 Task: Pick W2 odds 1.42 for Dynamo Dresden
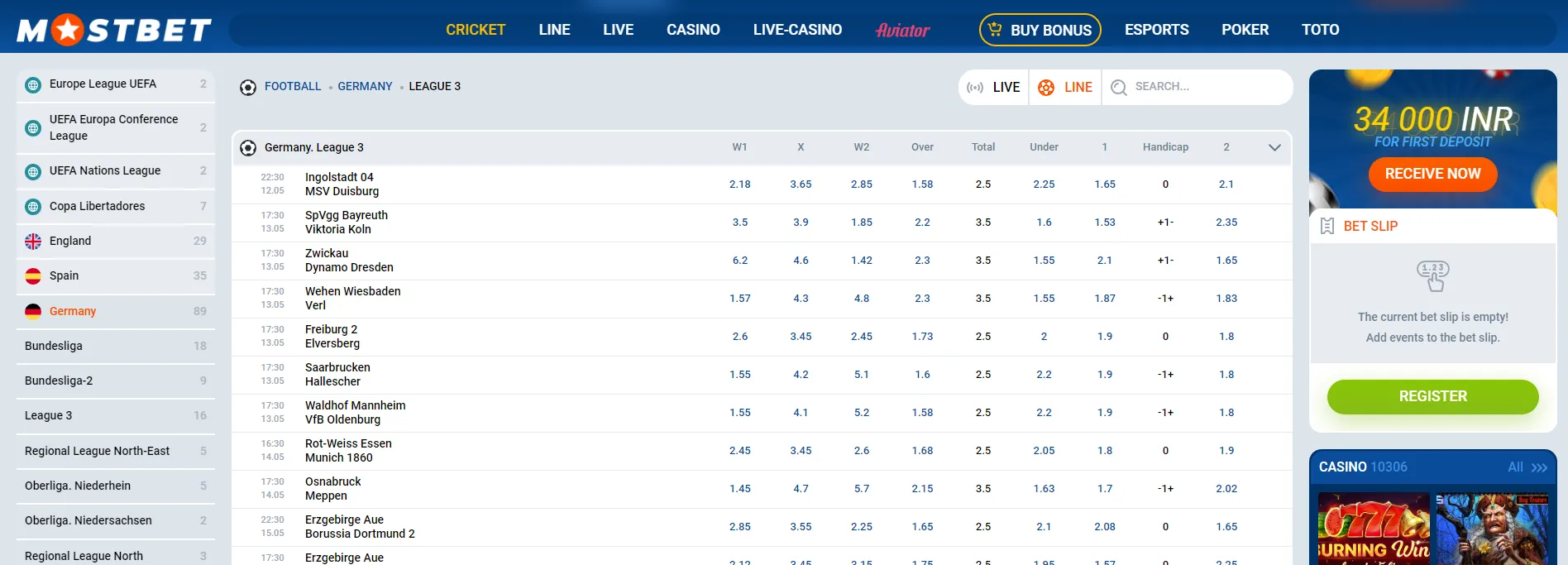(862, 261)
